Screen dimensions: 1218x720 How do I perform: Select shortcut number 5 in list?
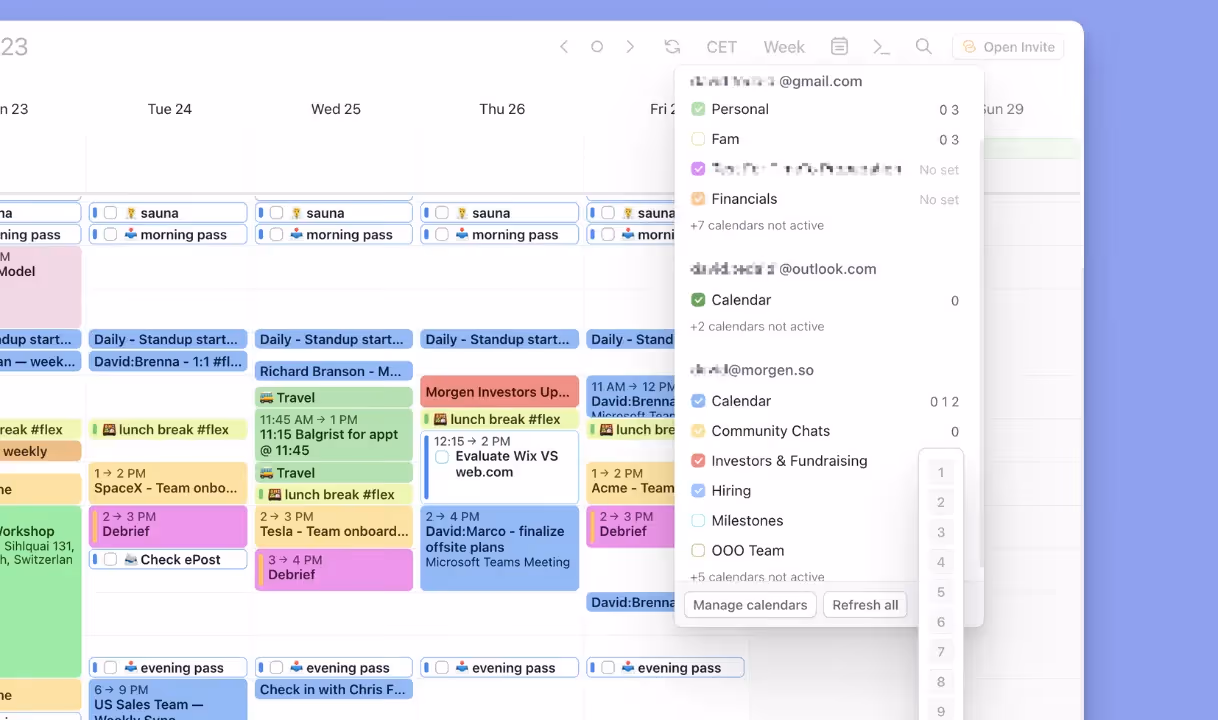(x=940, y=592)
